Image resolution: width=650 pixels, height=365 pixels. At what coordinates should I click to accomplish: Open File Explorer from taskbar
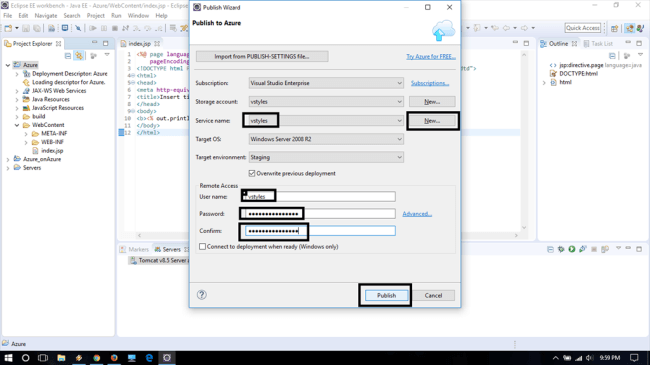61,358
